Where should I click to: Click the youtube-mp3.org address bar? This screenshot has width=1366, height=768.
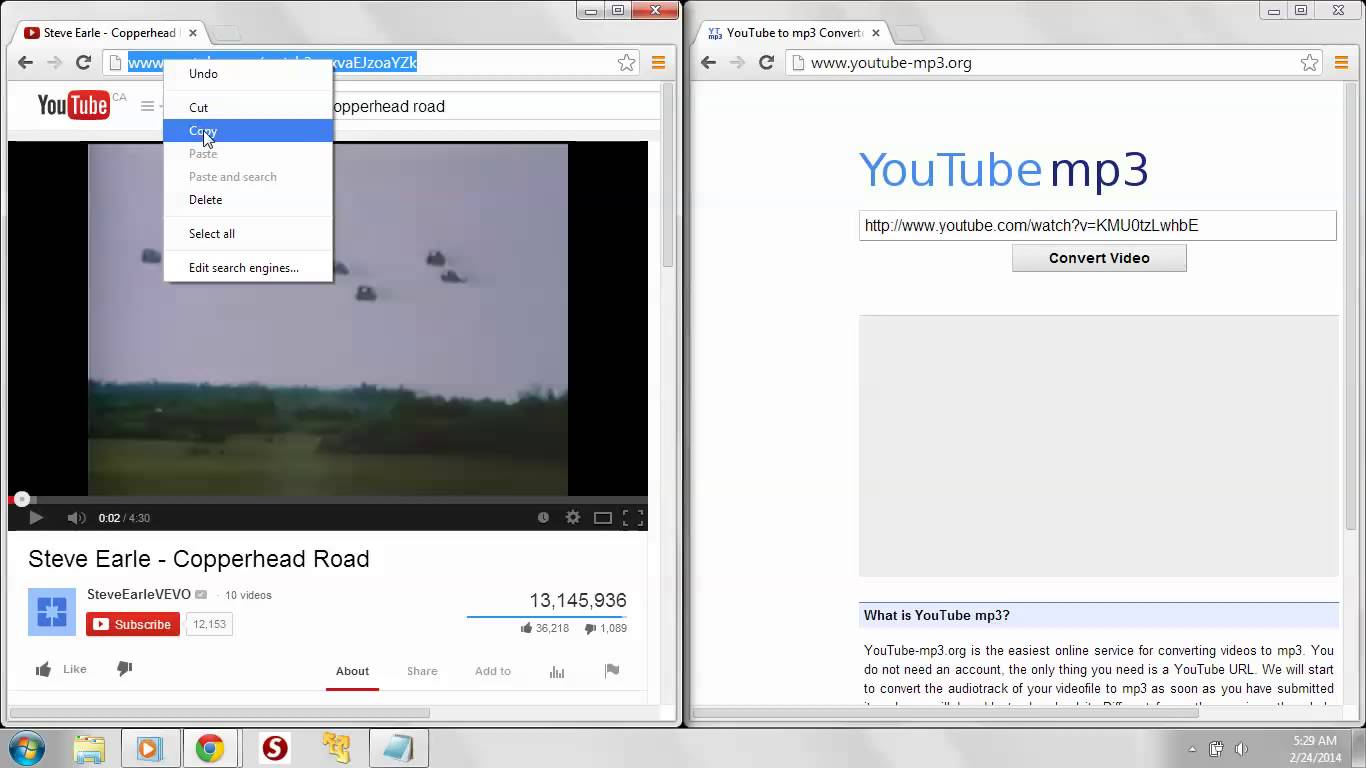click(x=1055, y=63)
